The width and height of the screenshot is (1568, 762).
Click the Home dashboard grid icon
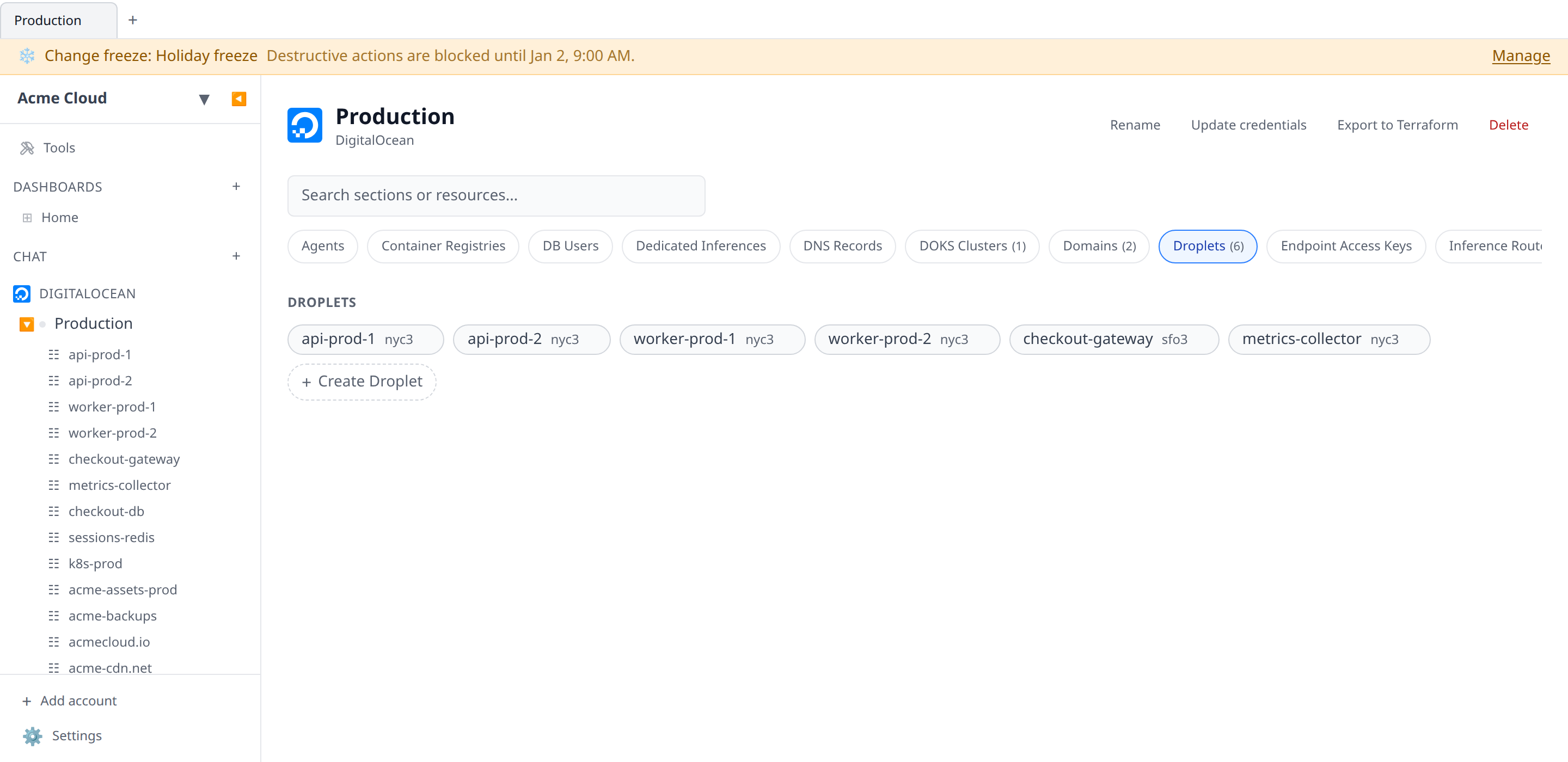[x=27, y=218]
